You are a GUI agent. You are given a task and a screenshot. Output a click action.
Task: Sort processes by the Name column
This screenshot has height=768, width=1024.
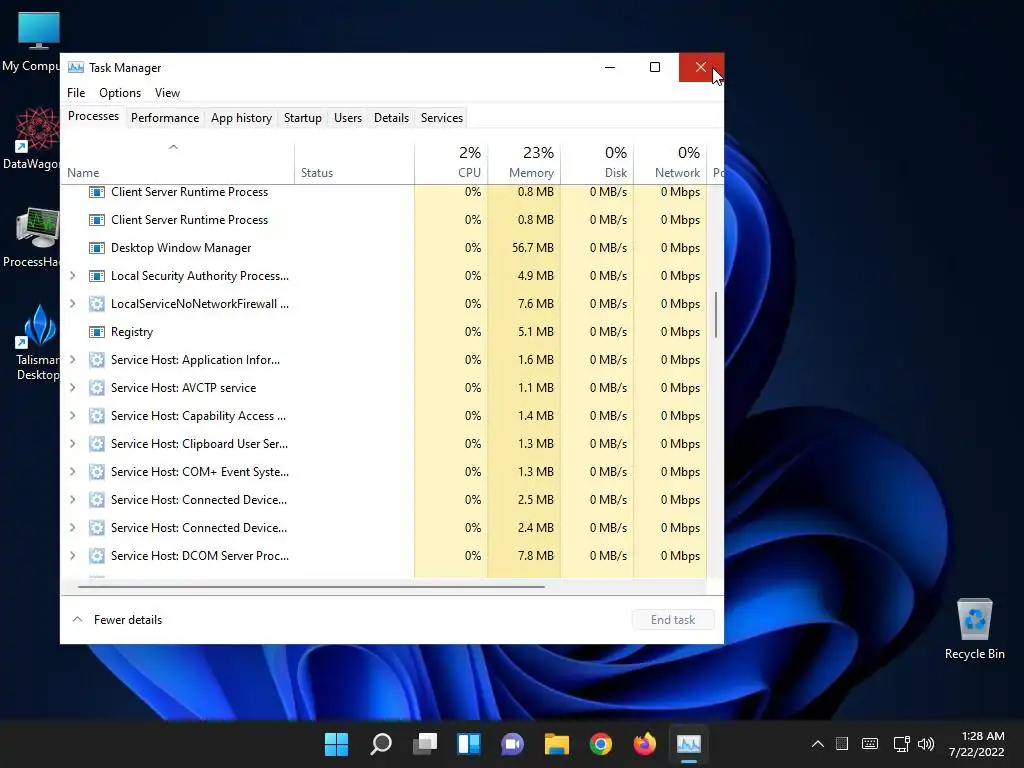click(x=178, y=163)
